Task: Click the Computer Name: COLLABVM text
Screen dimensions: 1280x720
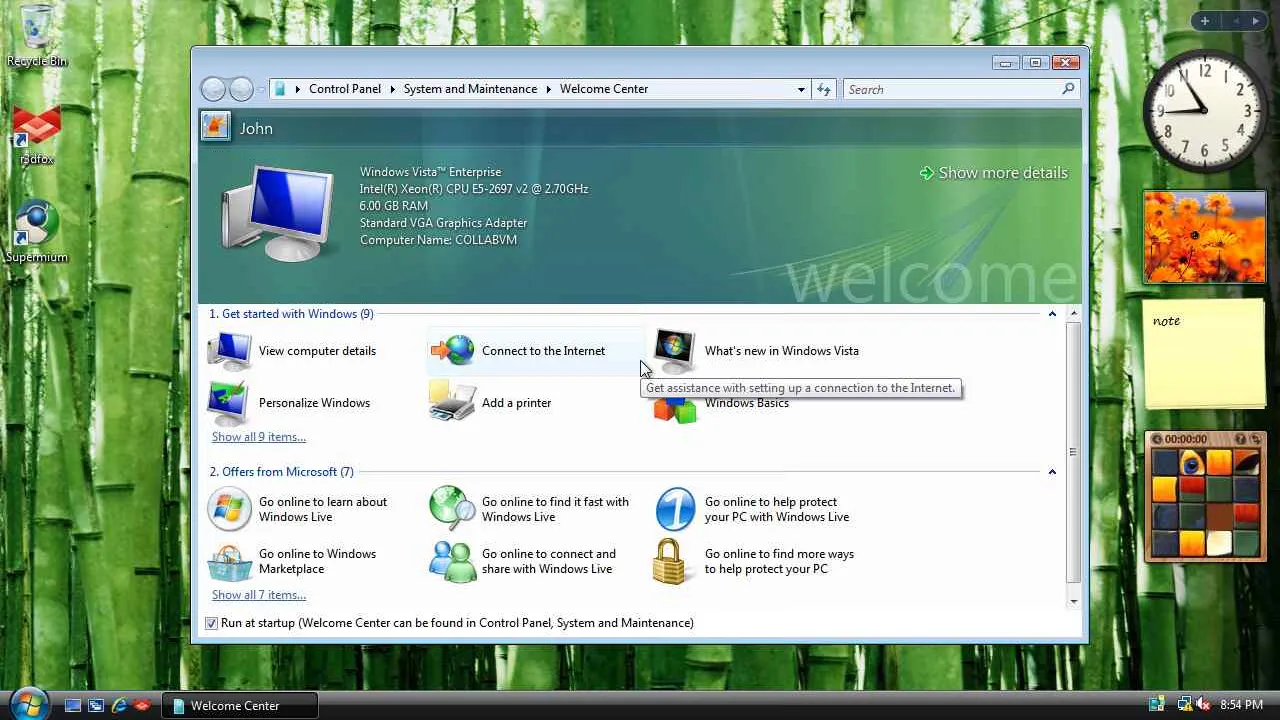Action: pos(438,240)
